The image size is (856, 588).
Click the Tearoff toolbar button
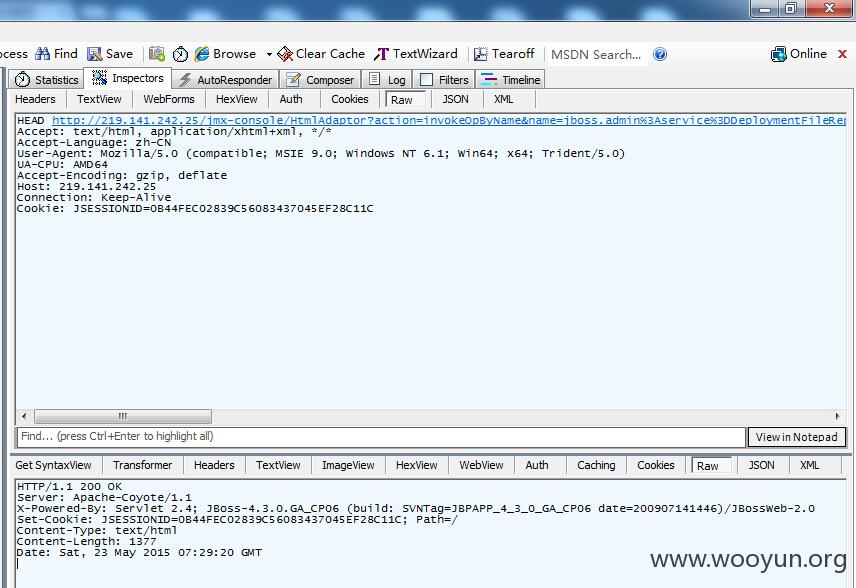point(504,54)
